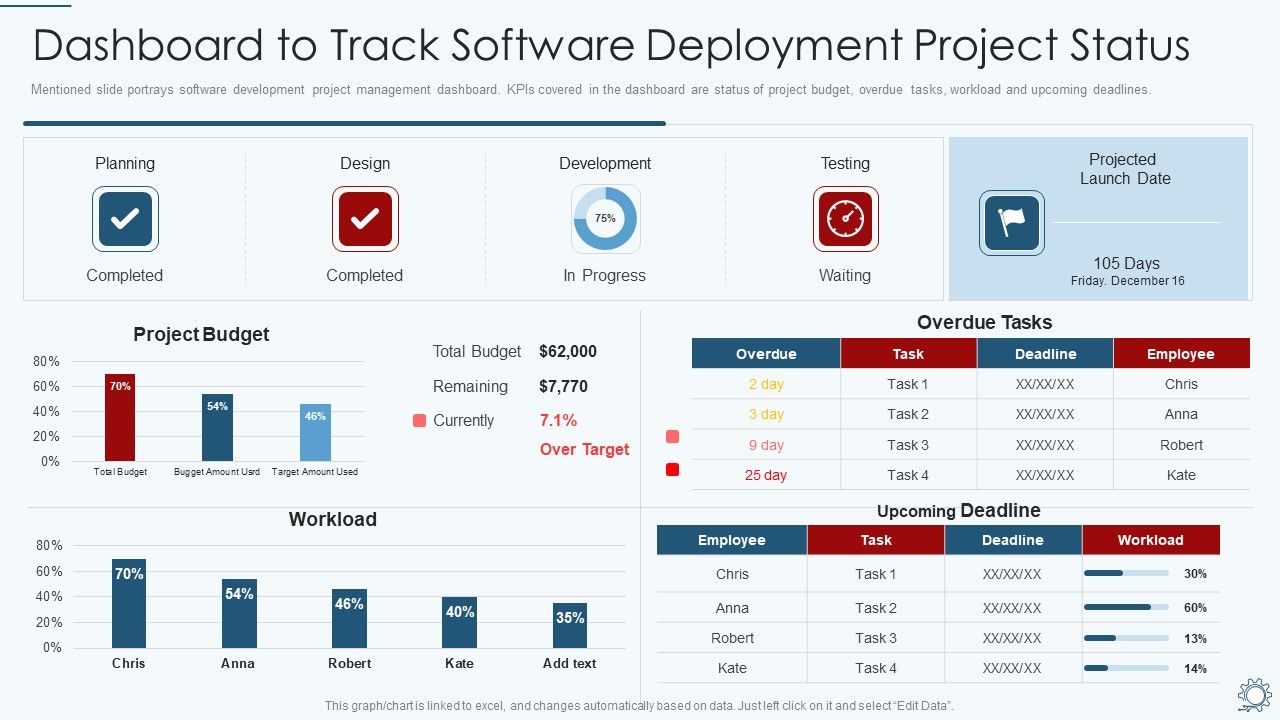Click the dark red marker beside 25 day row
The width and height of the screenshot is (1280, 720).
click(x=672, y=469)
